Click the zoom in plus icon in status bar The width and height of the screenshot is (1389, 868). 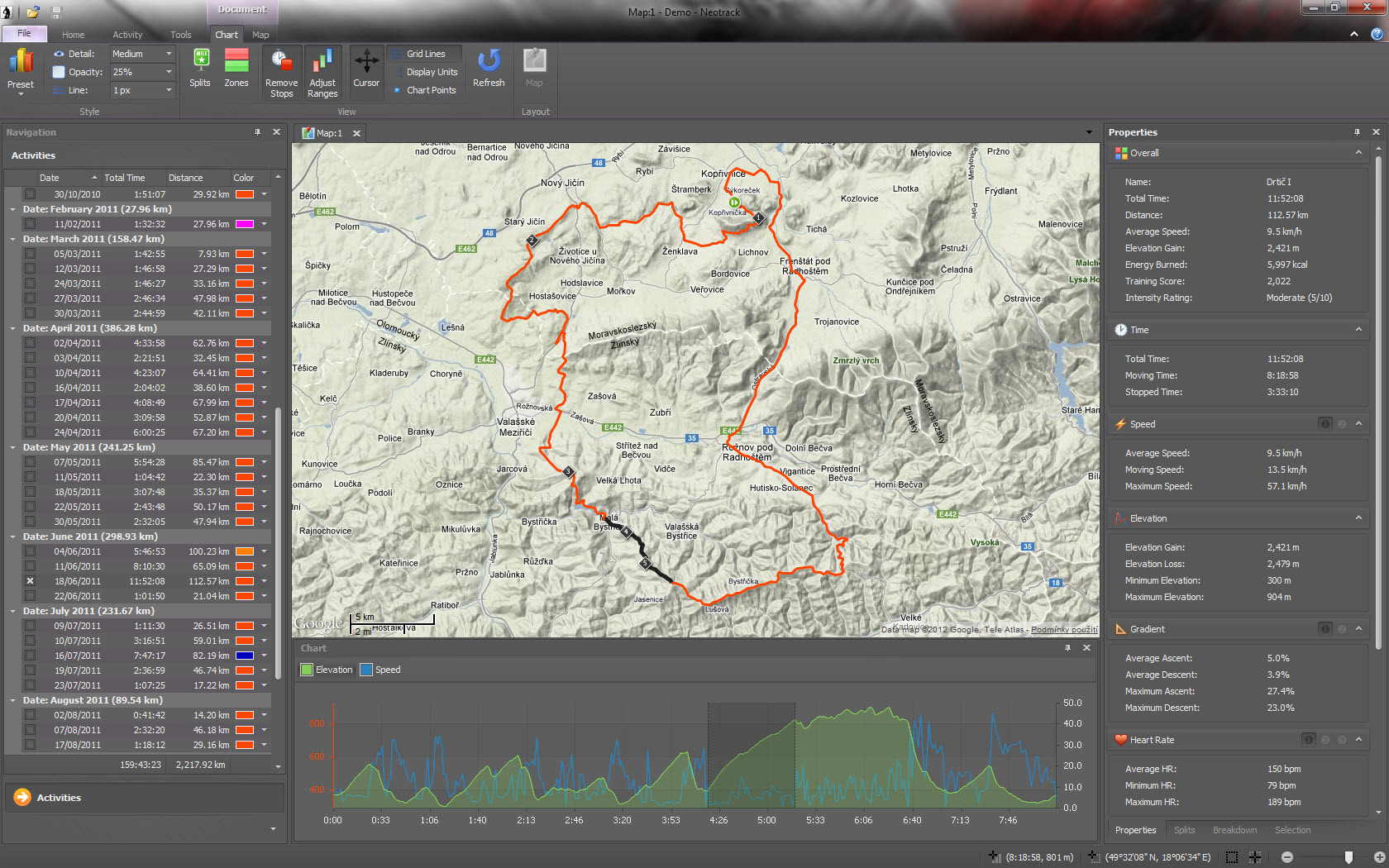coord(1379,857)
